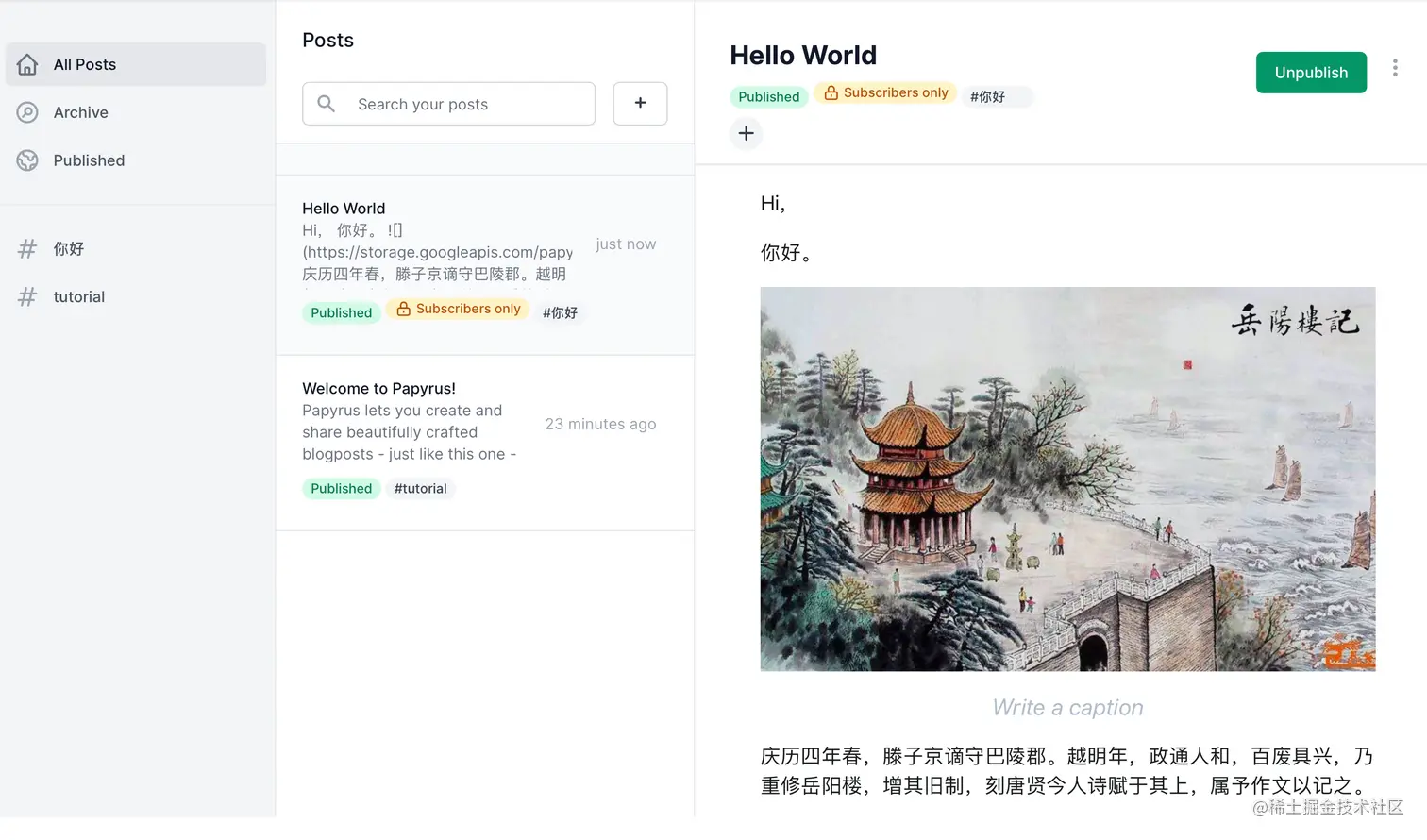Click Subscribers only badge in post header

[x=885, y=92]
